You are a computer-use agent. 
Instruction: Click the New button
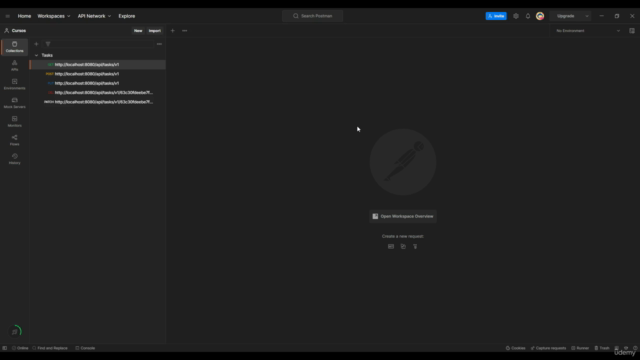[138, 31]
